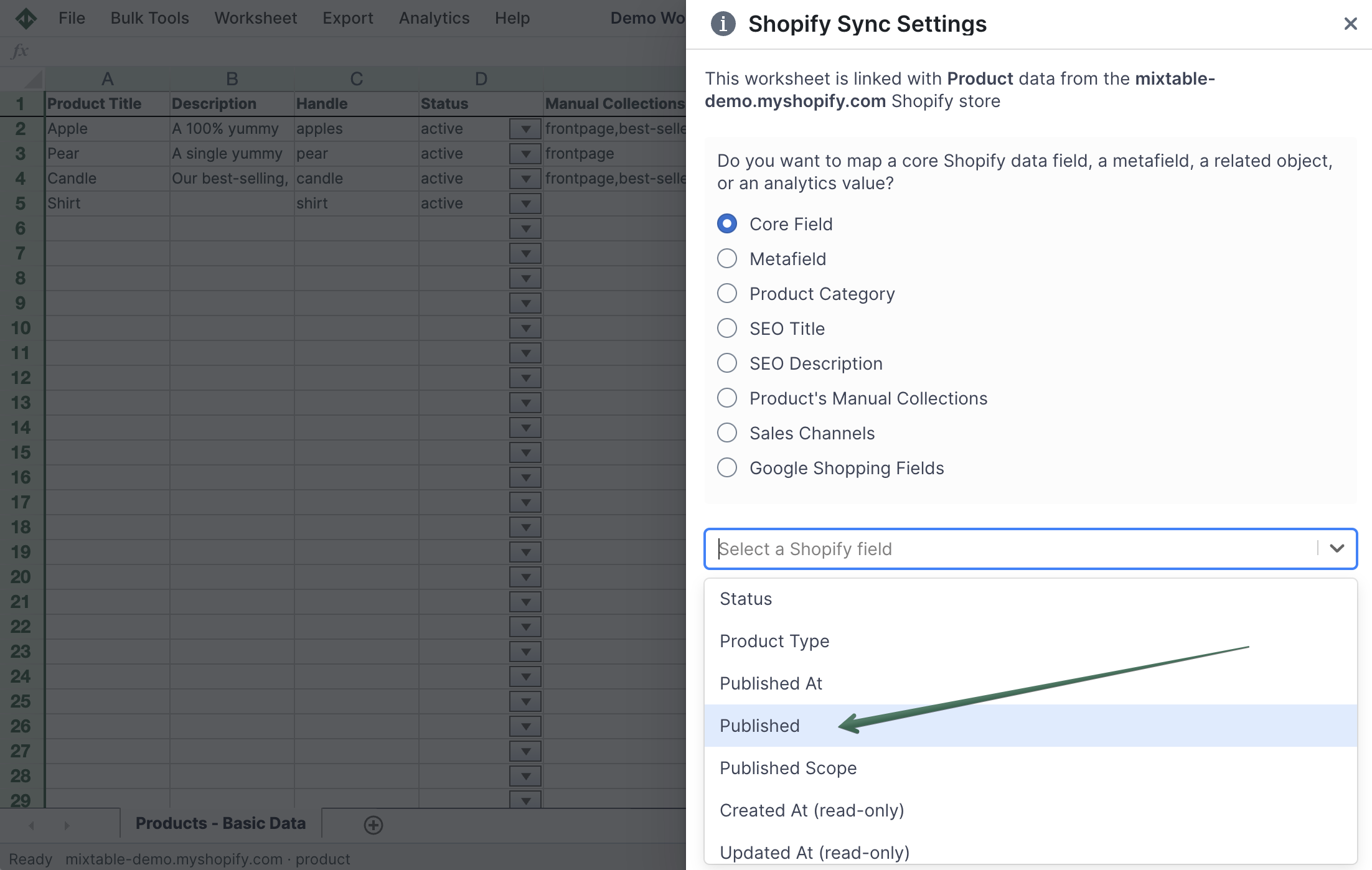Collapse the Select a Shopify field chevron
1372x870 pixels.
(x=1337, y=548)
